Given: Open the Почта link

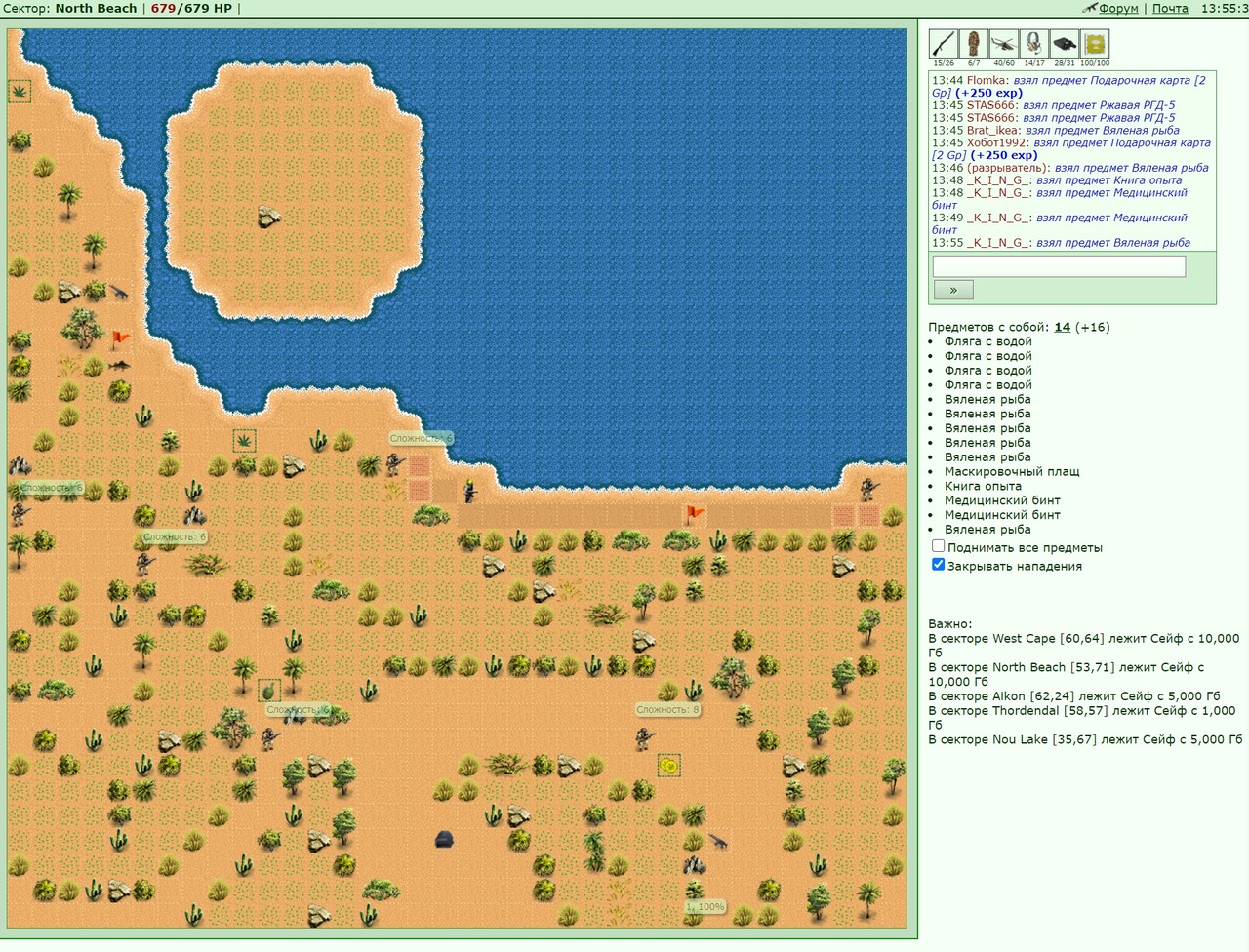Looking at the screenshot, I should coord(1170,8).
